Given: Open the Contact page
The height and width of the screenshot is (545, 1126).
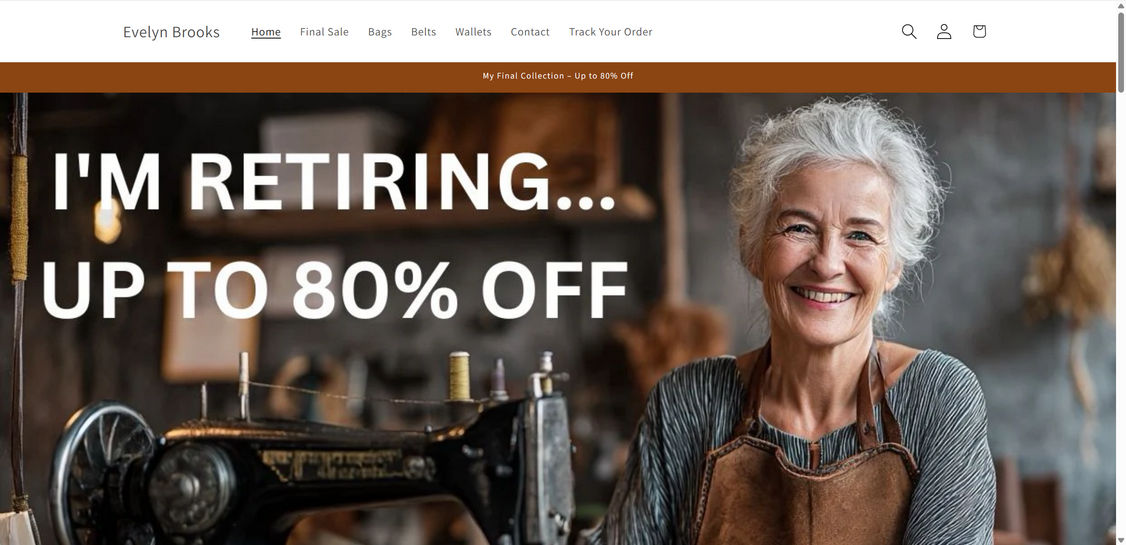Looking at the screenshot, I should tap(530, 32).
